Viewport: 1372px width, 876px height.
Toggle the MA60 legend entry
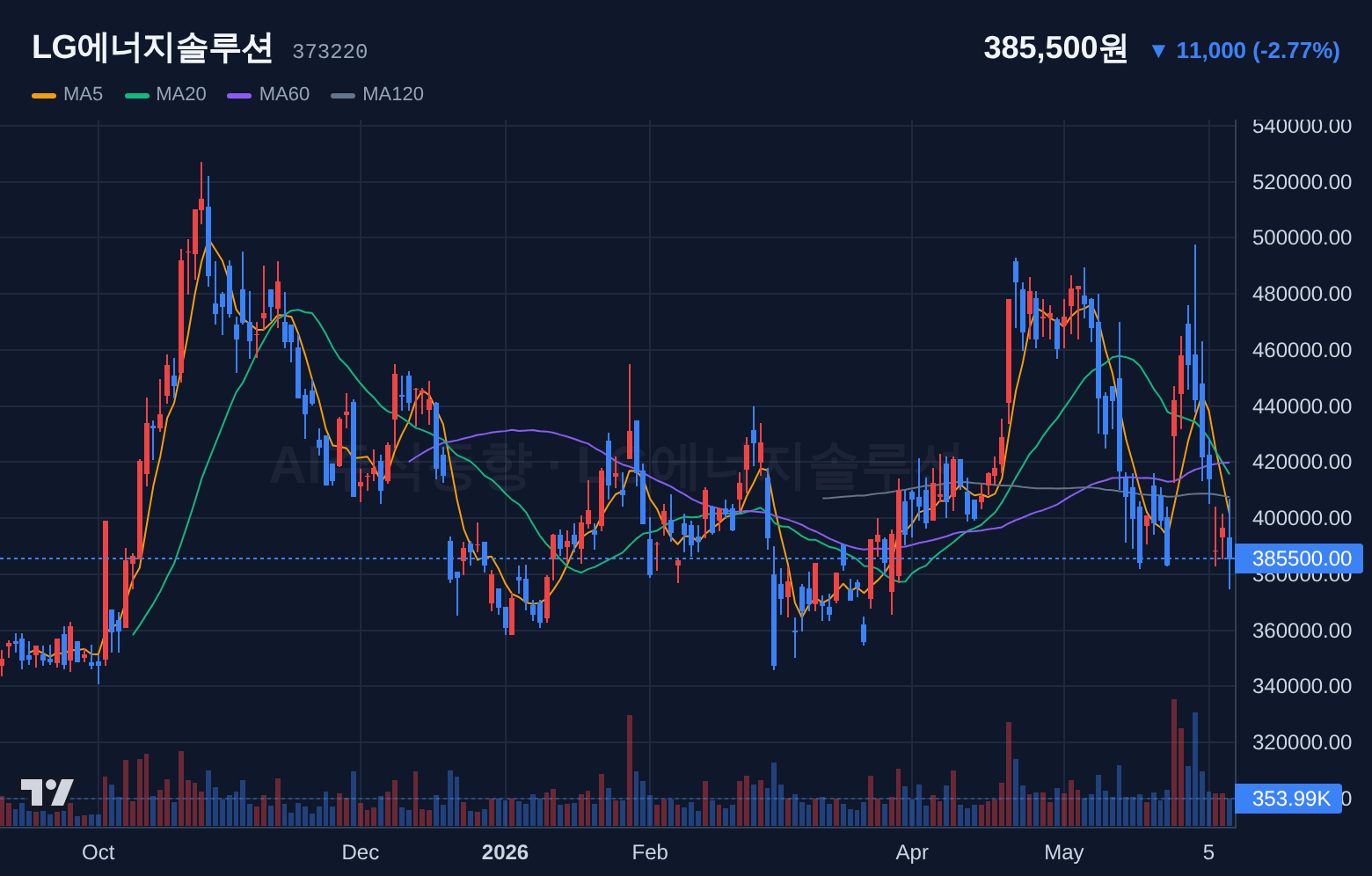click(x=268, y=94)
